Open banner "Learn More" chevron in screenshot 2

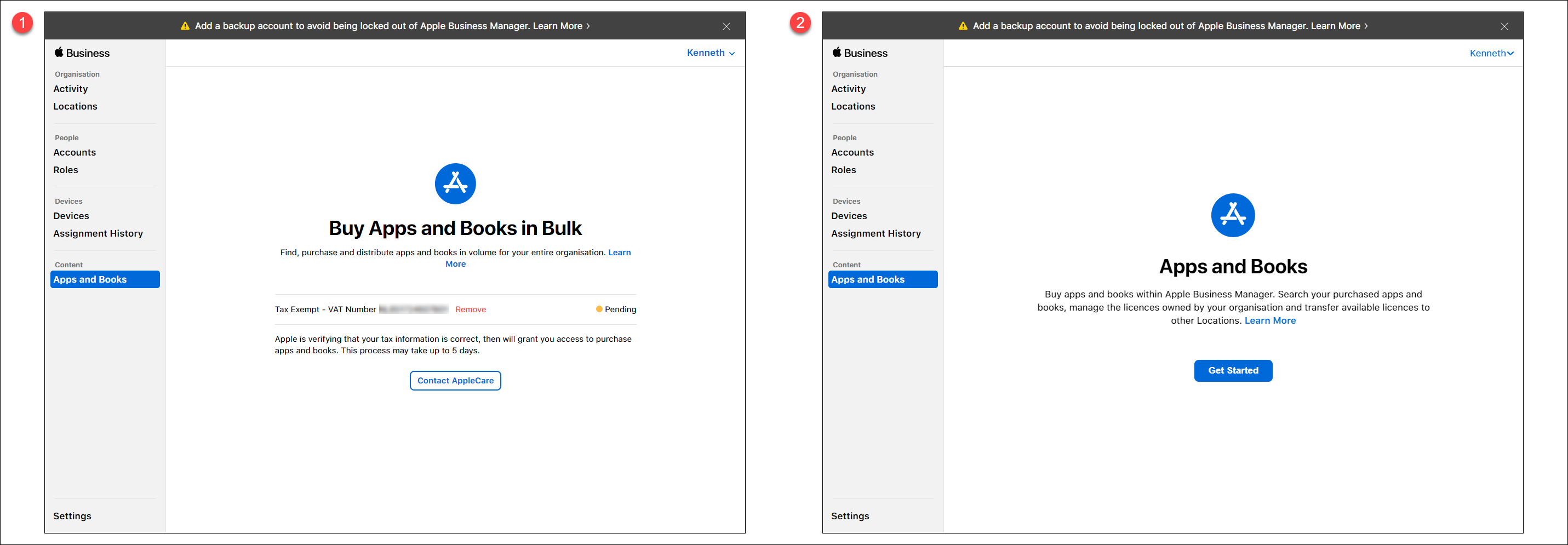[1365, 26]
